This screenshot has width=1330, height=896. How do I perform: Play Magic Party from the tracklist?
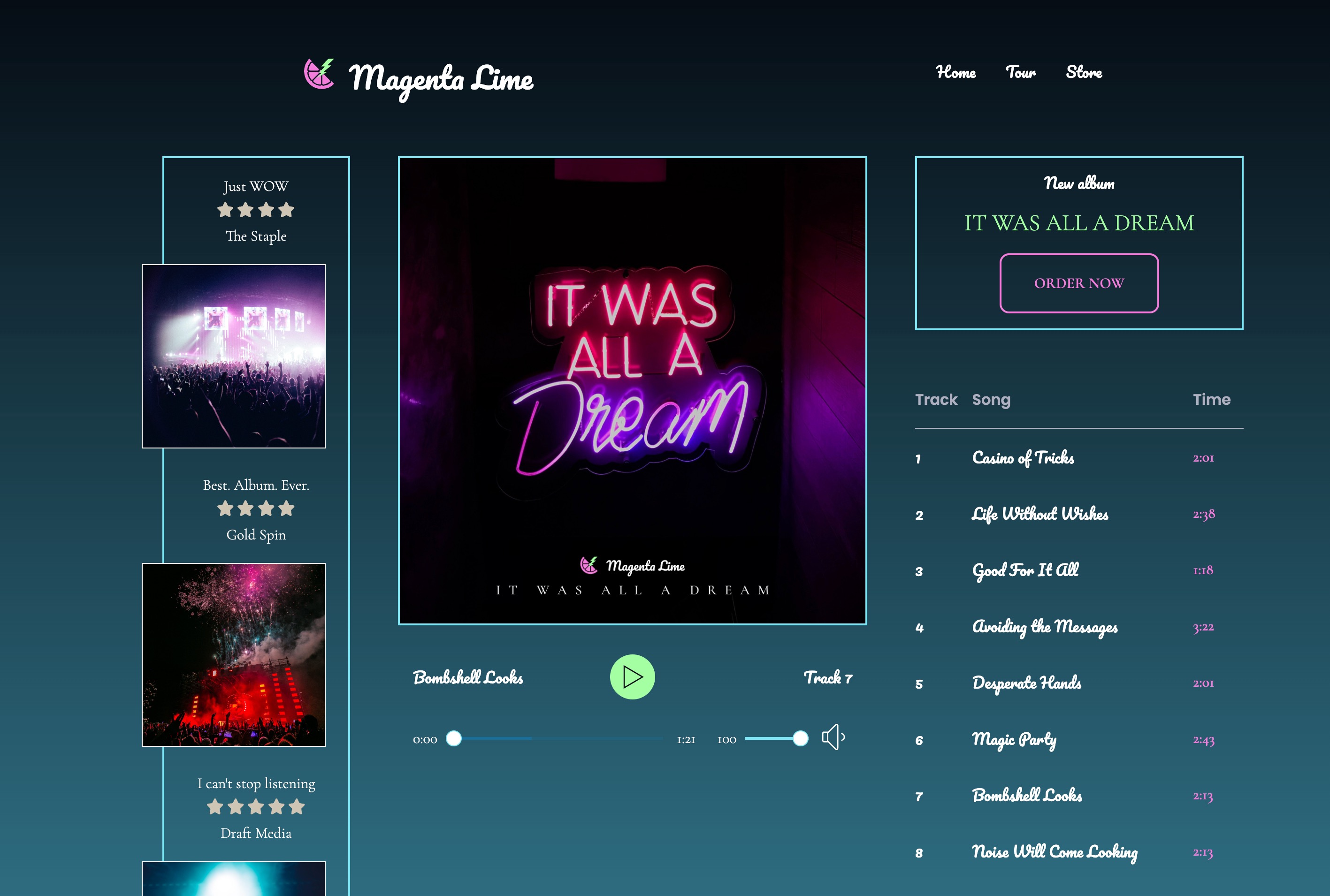pos(1015,739)
